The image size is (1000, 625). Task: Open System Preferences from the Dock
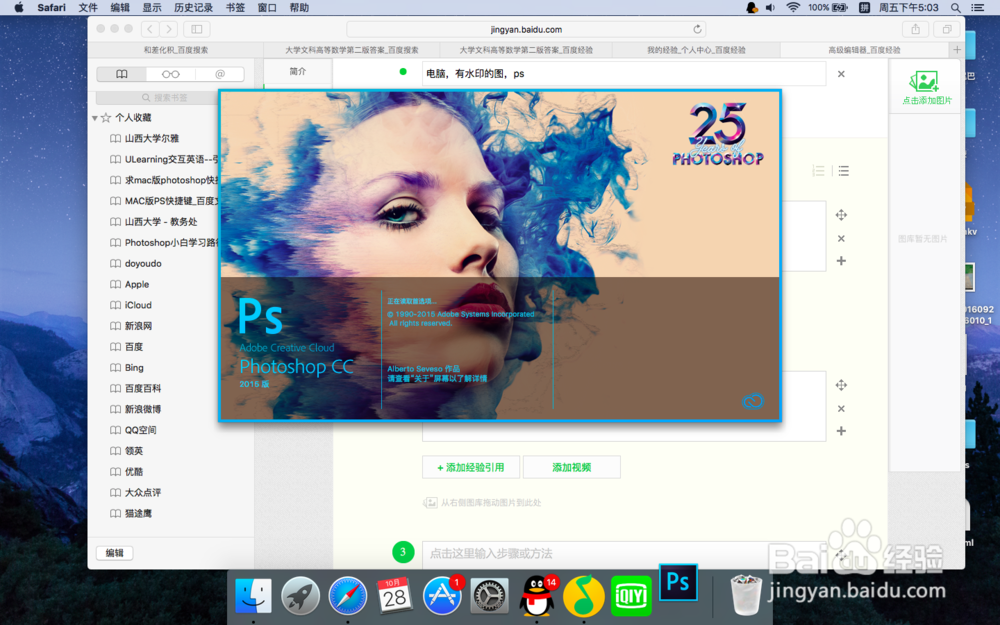click(489, 596)
